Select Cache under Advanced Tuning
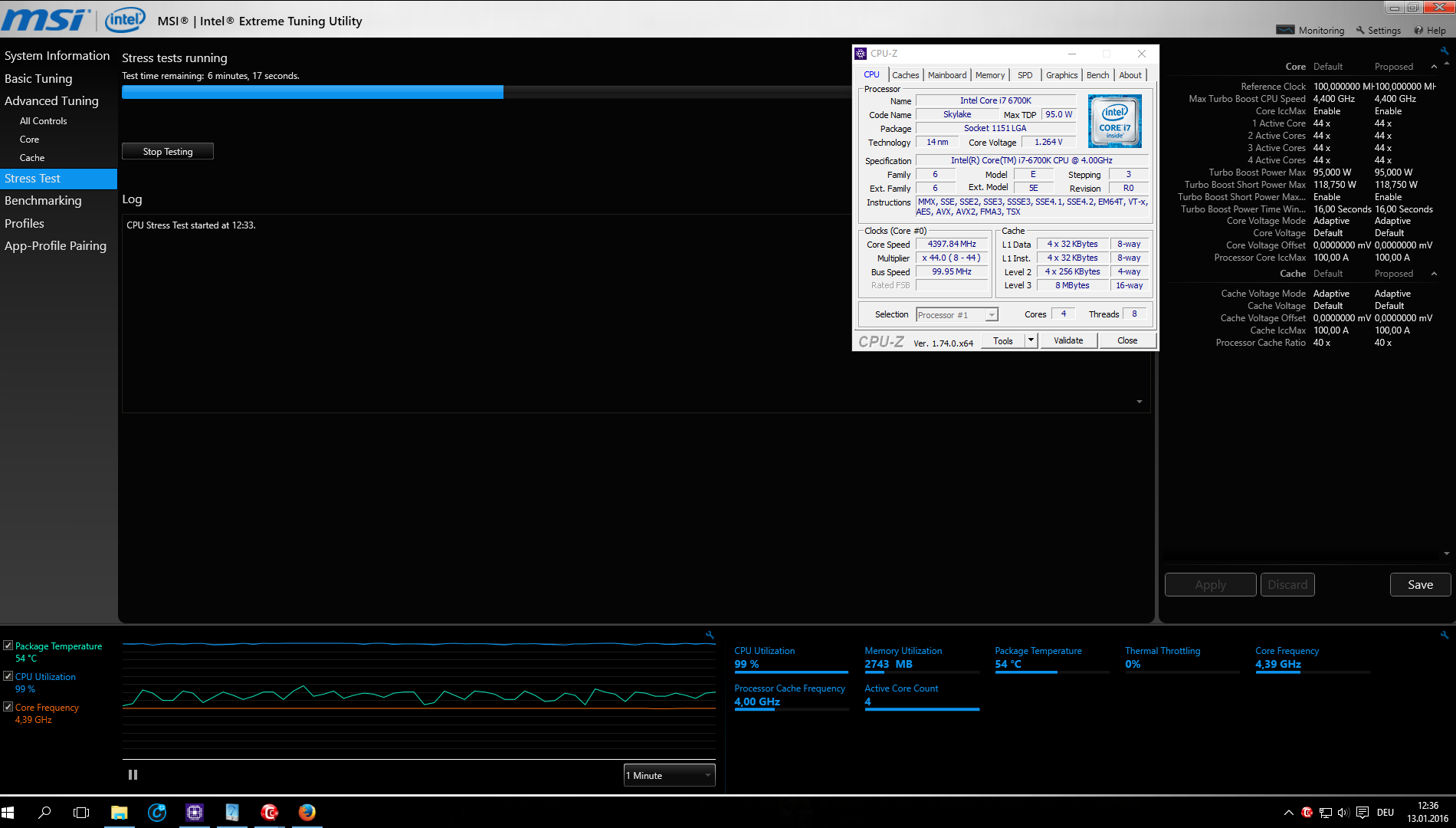 (32, 158)
